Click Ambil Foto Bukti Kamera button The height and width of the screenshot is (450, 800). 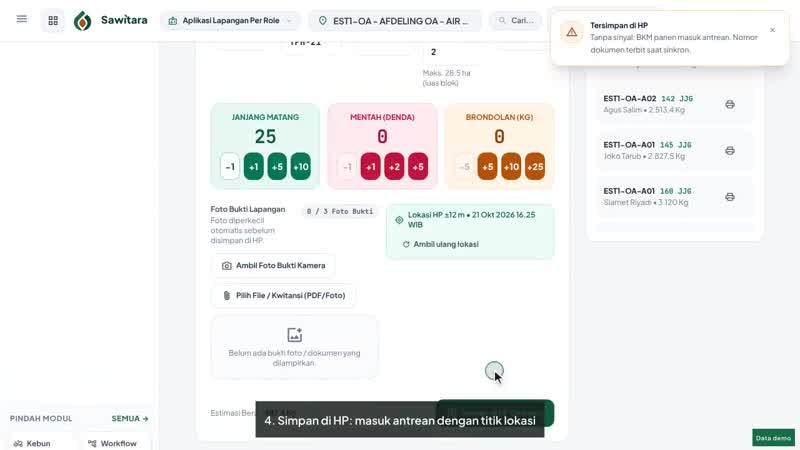pyautogui.click(x=273, y=266)
